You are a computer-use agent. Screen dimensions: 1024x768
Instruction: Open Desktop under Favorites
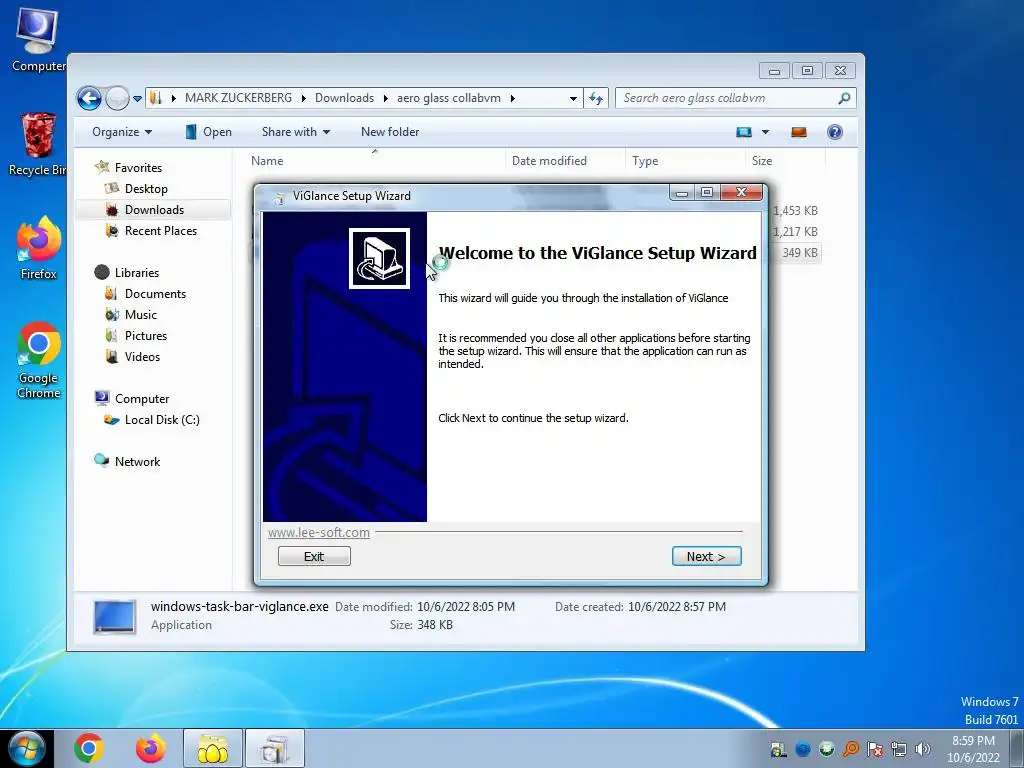point(146,189)
